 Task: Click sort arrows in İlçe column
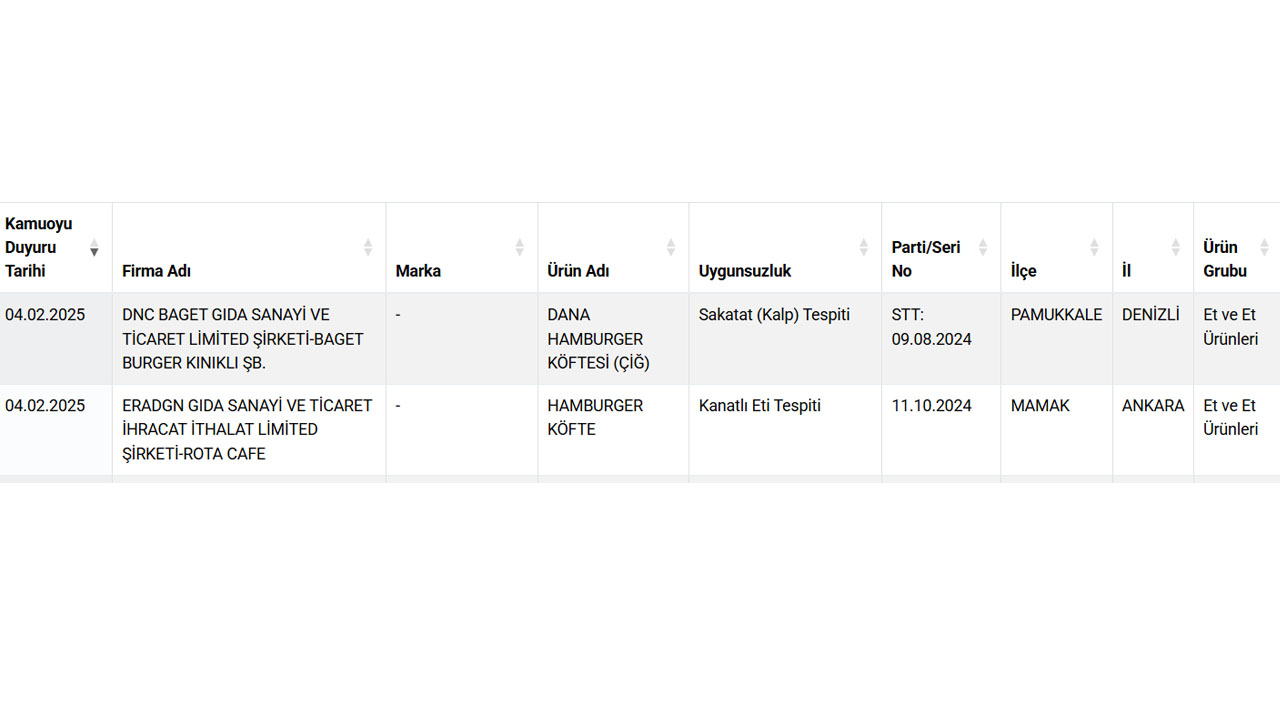[x=1095, y=247]
